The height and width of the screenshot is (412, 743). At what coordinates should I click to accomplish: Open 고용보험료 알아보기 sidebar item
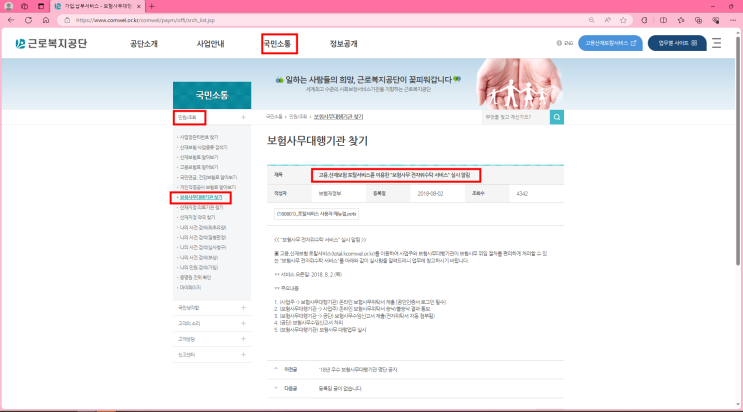click(199, 167)
